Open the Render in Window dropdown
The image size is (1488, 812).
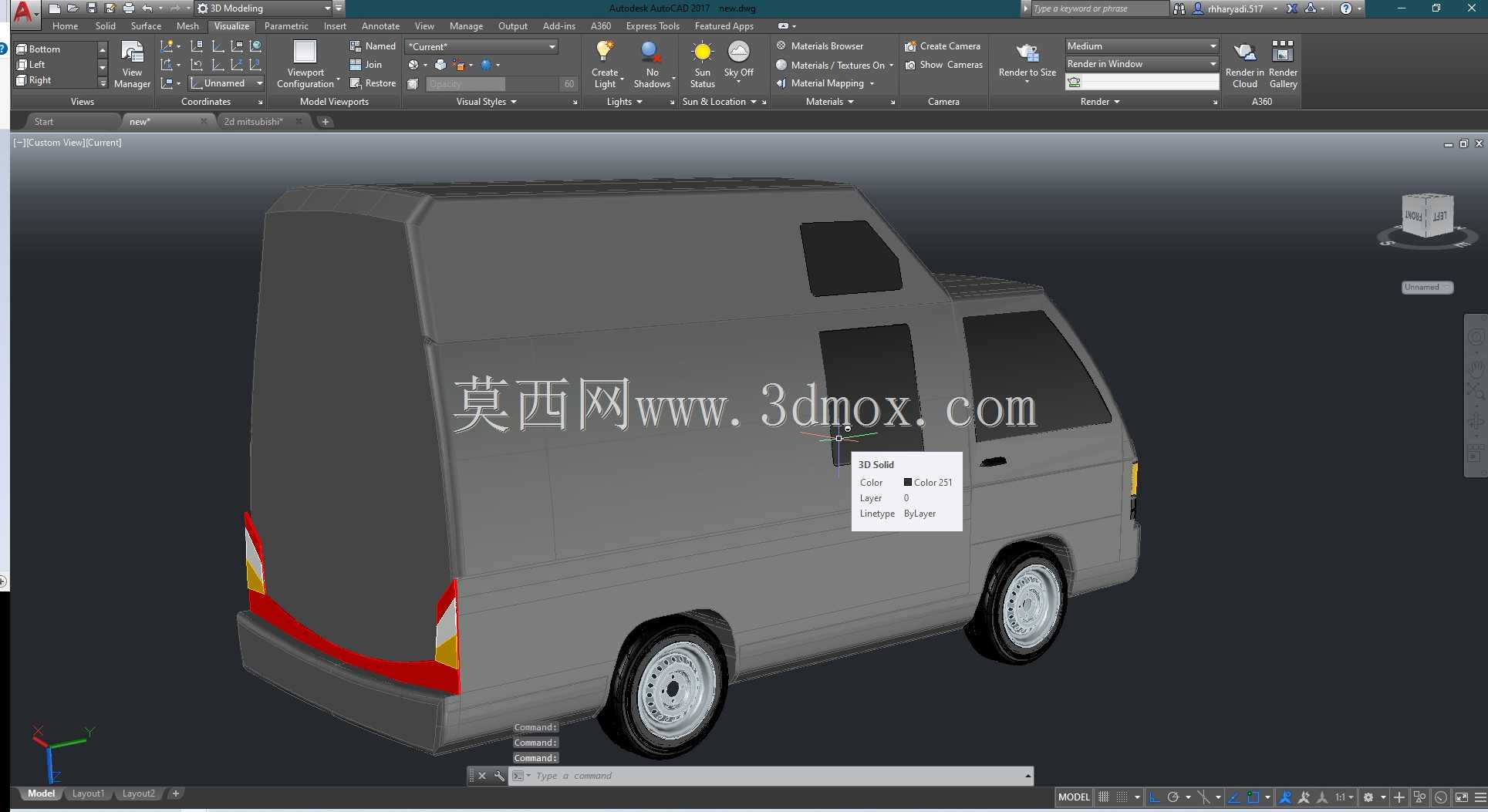pos(1142,64)
